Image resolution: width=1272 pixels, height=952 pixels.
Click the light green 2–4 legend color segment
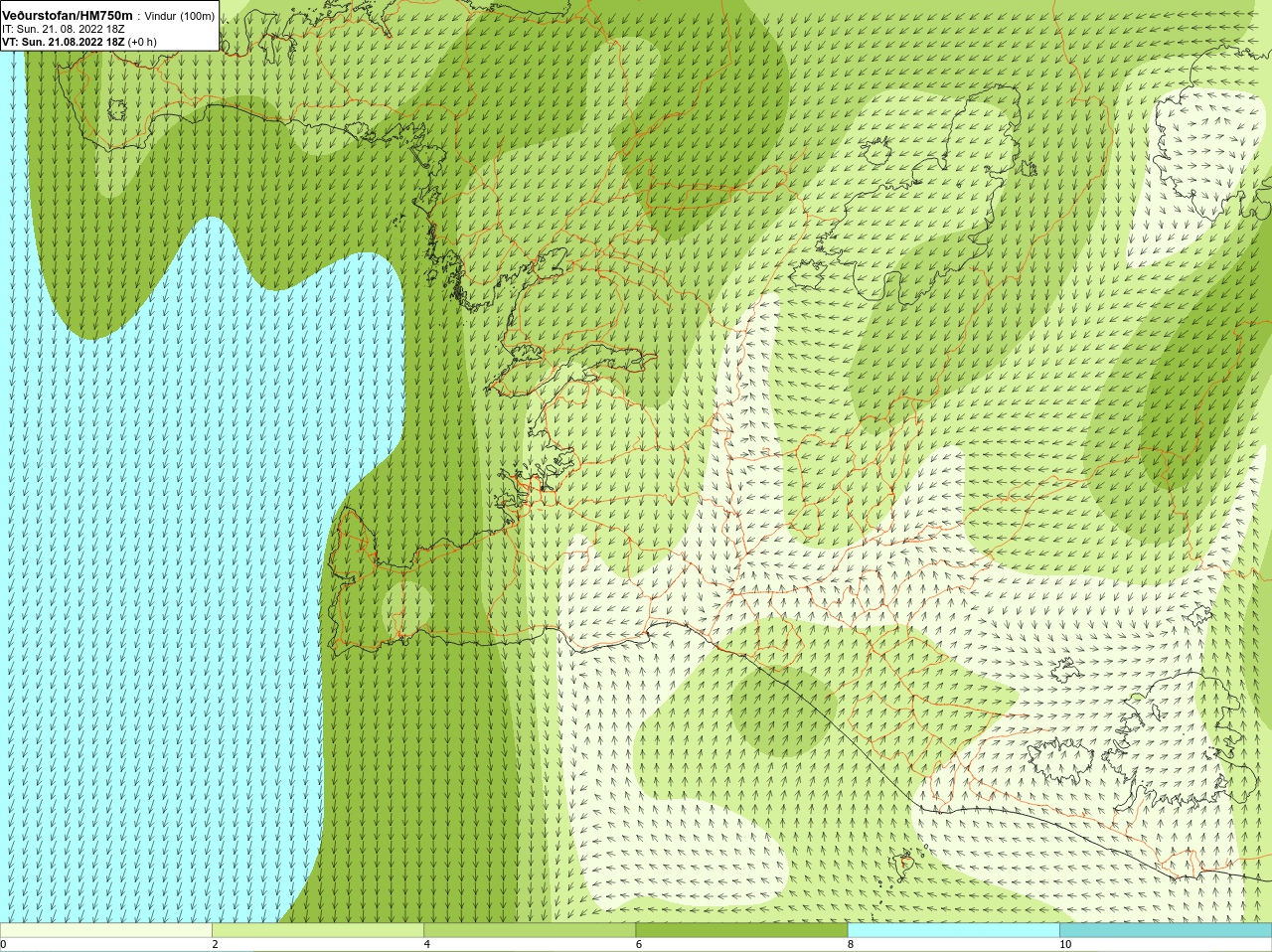318,930
